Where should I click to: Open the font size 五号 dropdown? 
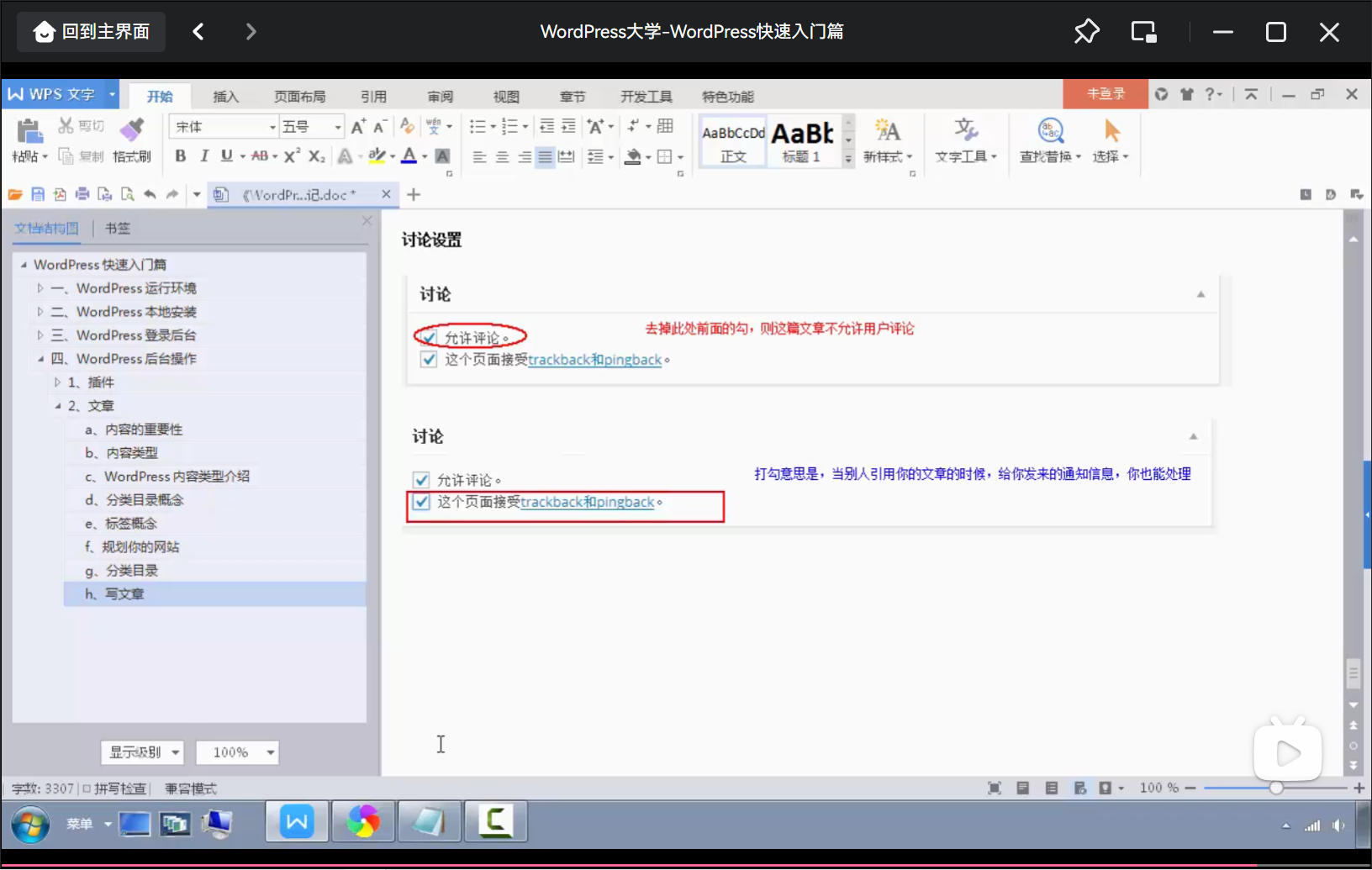(337, 127)
